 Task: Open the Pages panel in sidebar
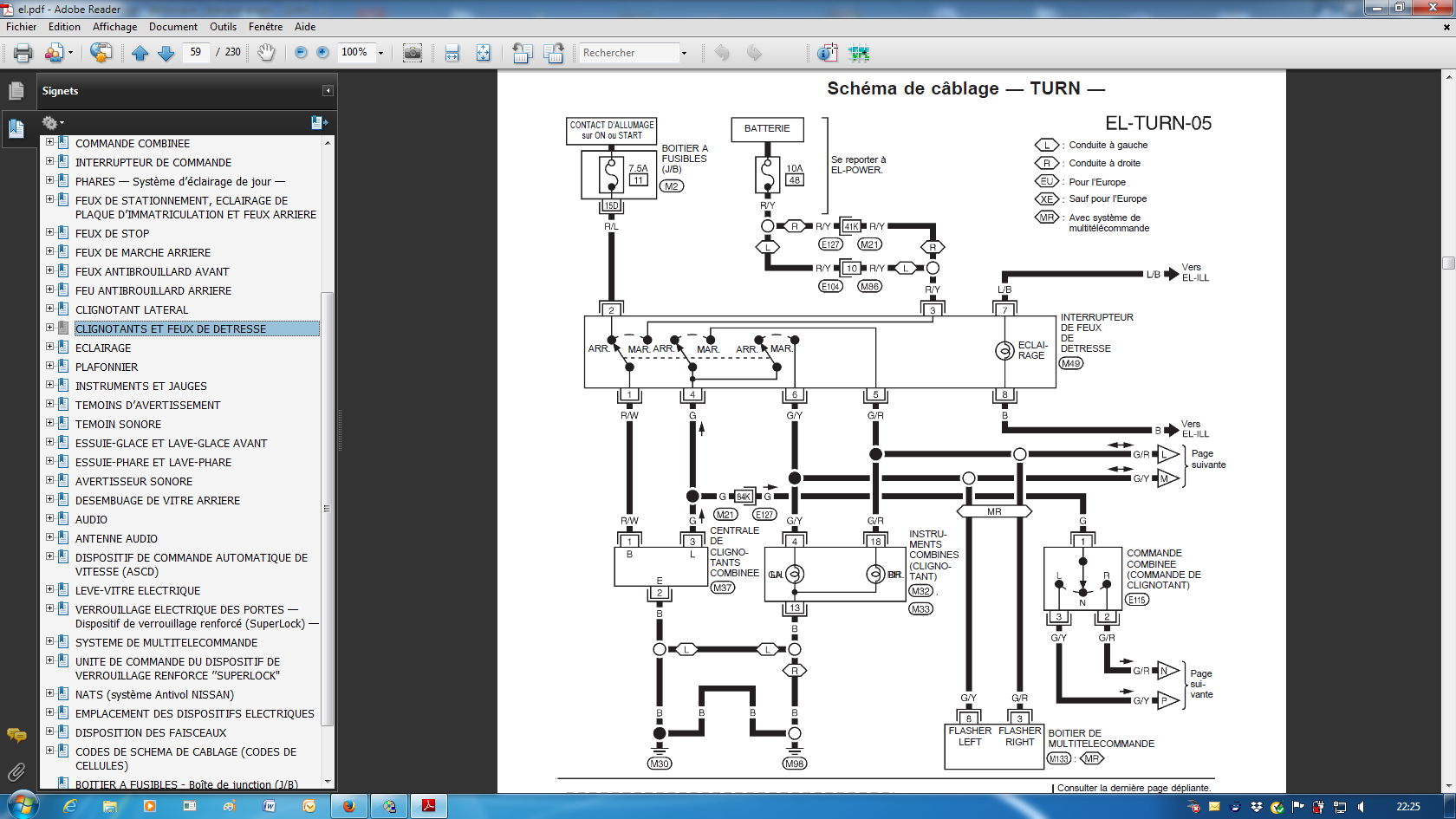[16, 91]
